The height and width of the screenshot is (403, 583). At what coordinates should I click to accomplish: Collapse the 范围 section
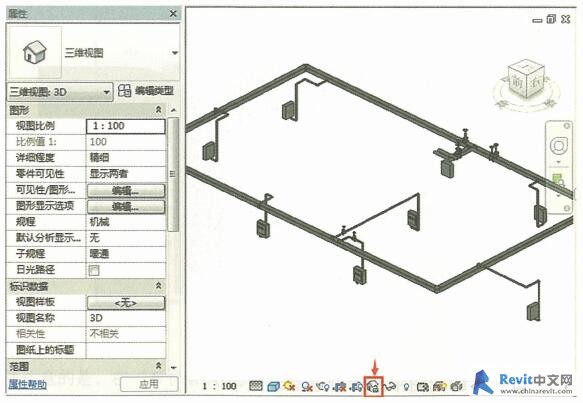[158, 366]
